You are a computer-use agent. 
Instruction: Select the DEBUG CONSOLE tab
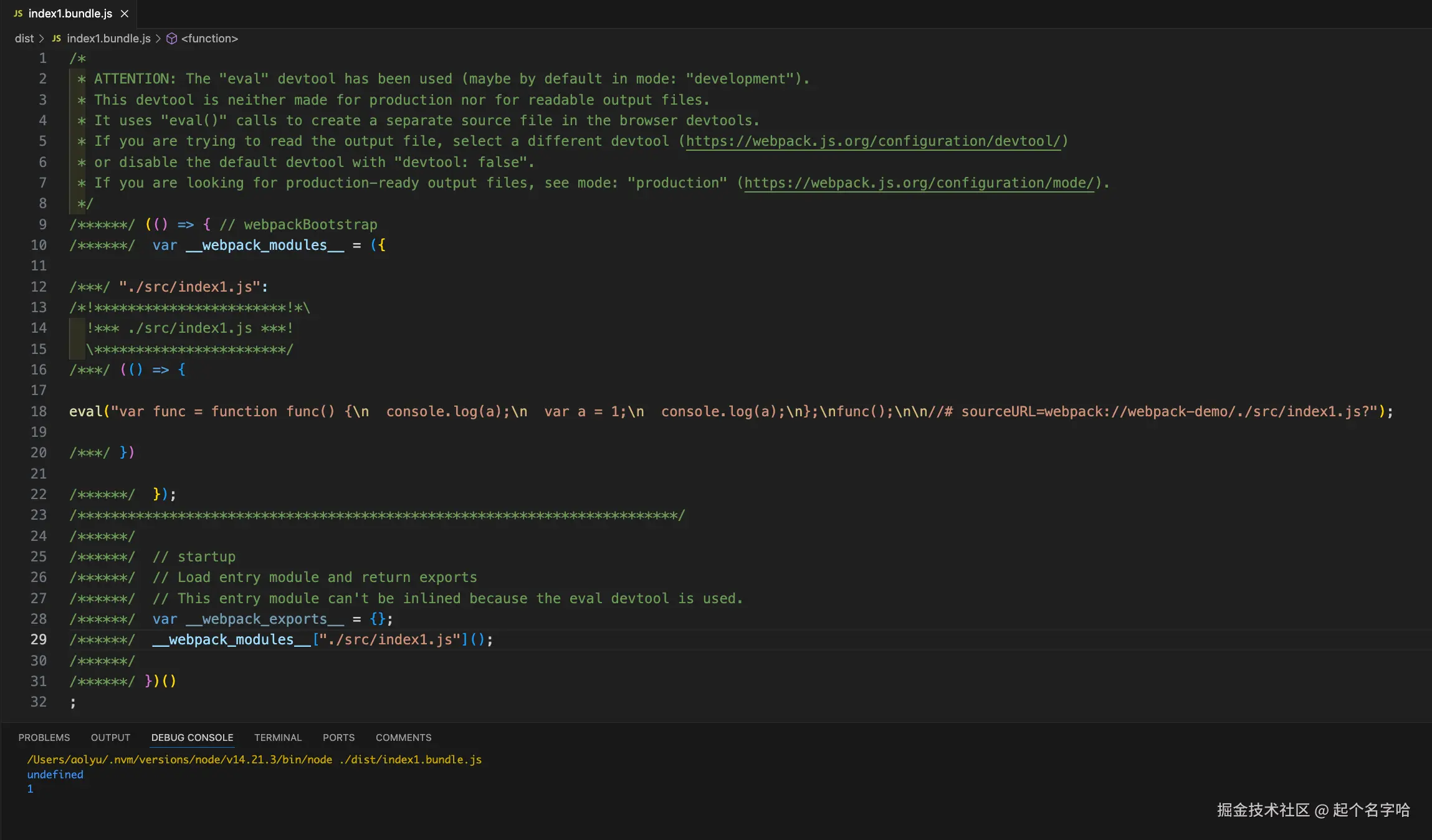point(192,737)
